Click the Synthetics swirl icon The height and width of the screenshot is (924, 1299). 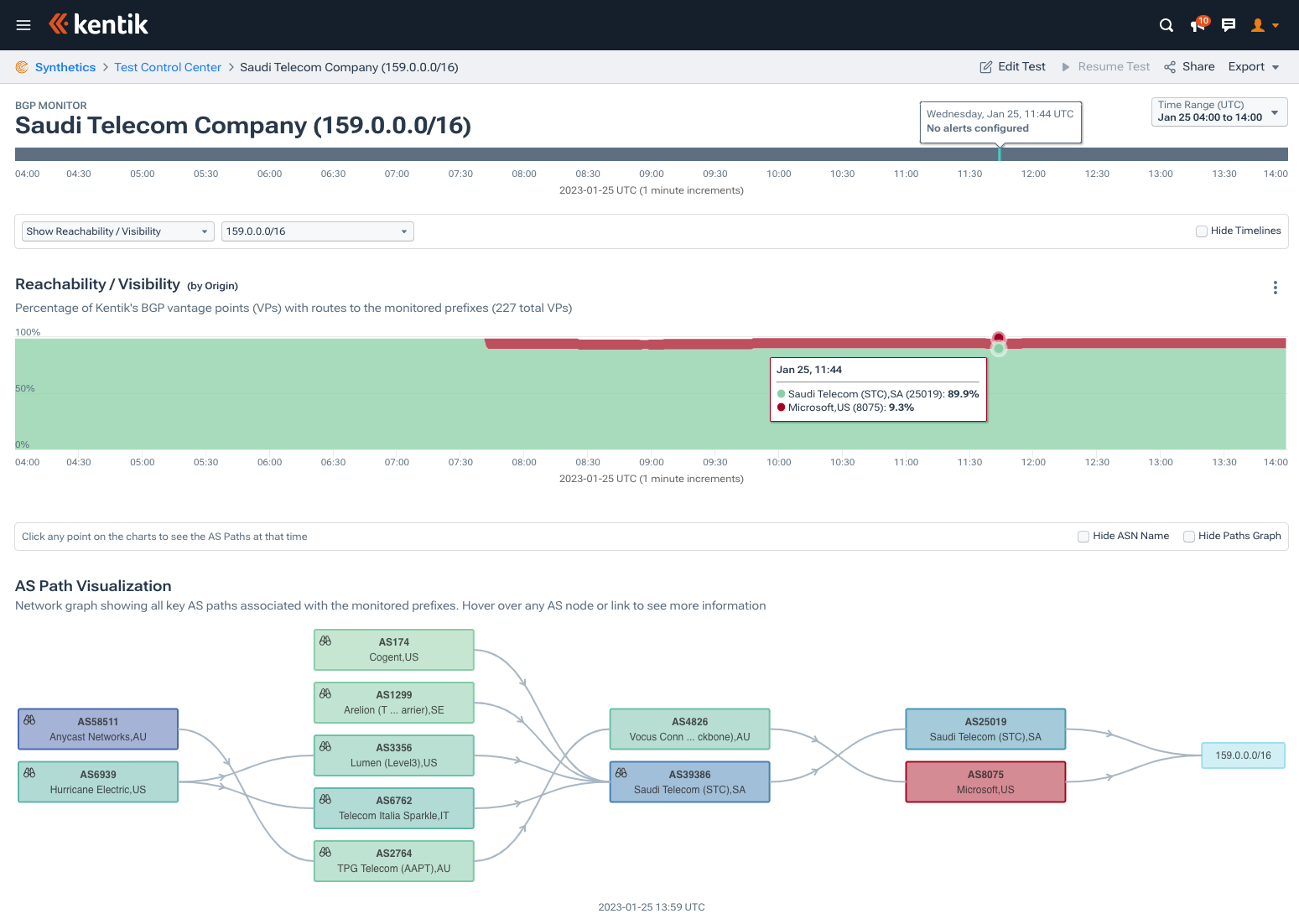tap(22, 67)
